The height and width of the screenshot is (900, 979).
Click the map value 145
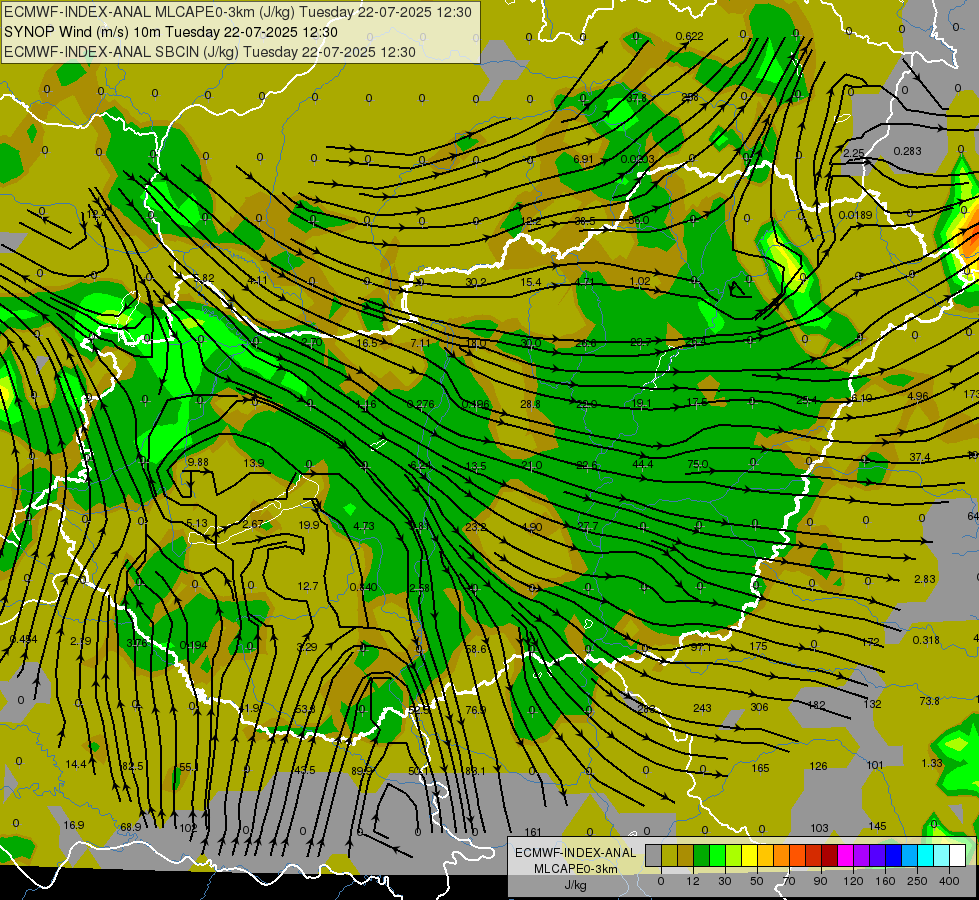[x=877, y=826]
